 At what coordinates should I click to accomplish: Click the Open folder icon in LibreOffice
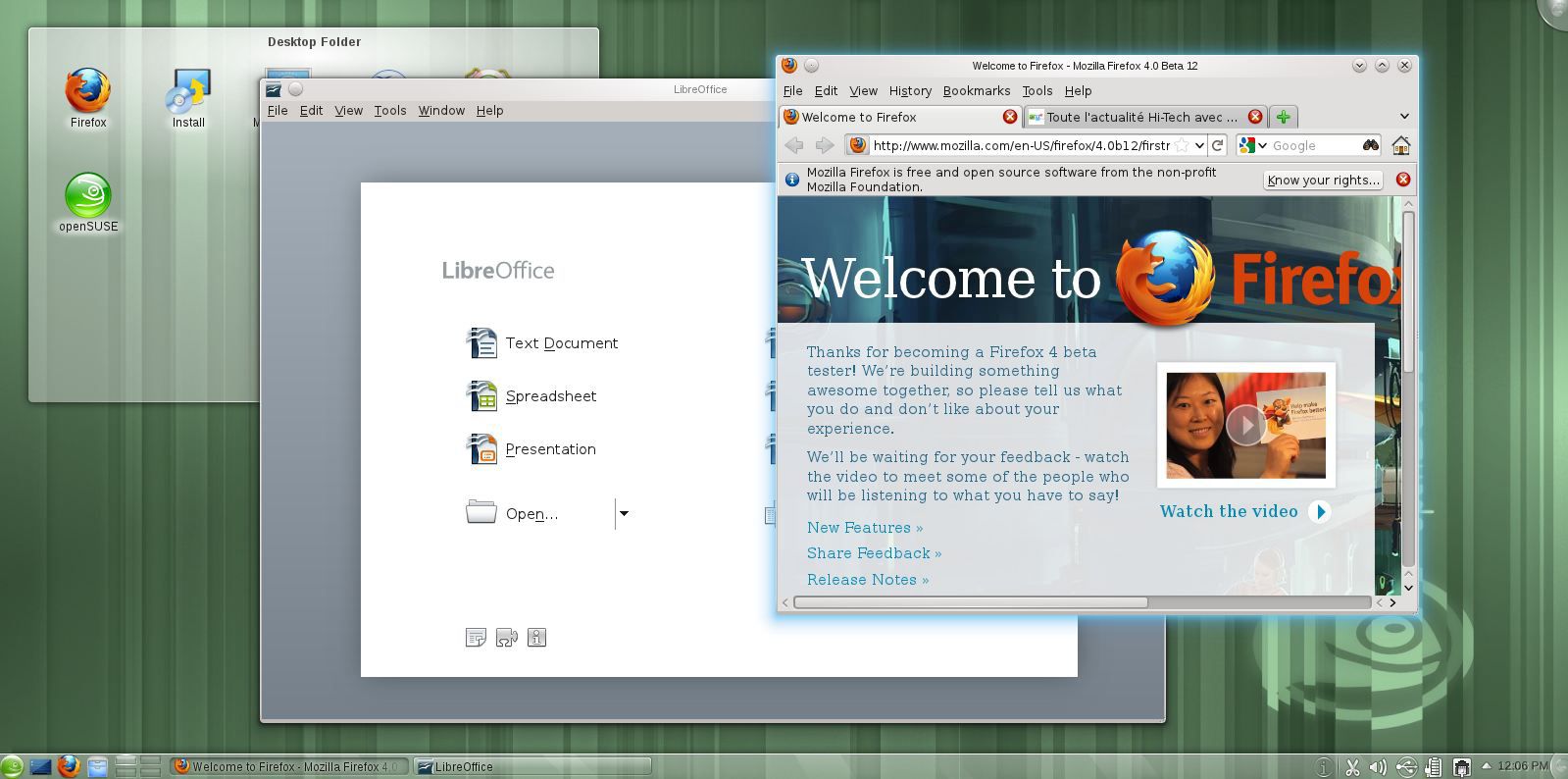(x=481, y=512)
